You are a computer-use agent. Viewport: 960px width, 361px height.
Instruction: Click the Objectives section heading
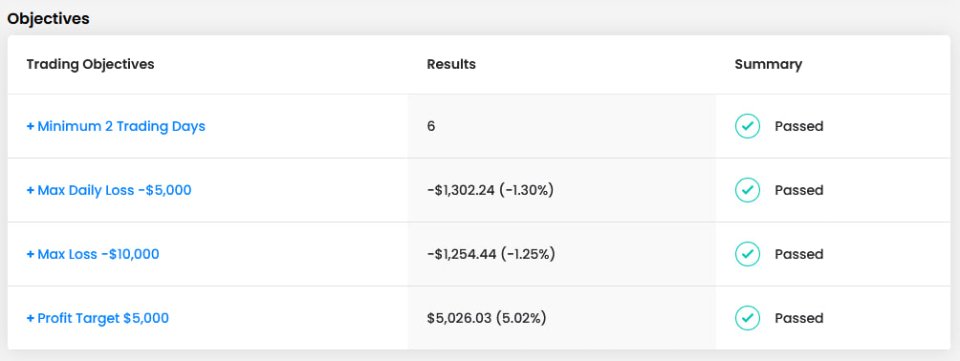pyautogui.click(x=48, y=18)
